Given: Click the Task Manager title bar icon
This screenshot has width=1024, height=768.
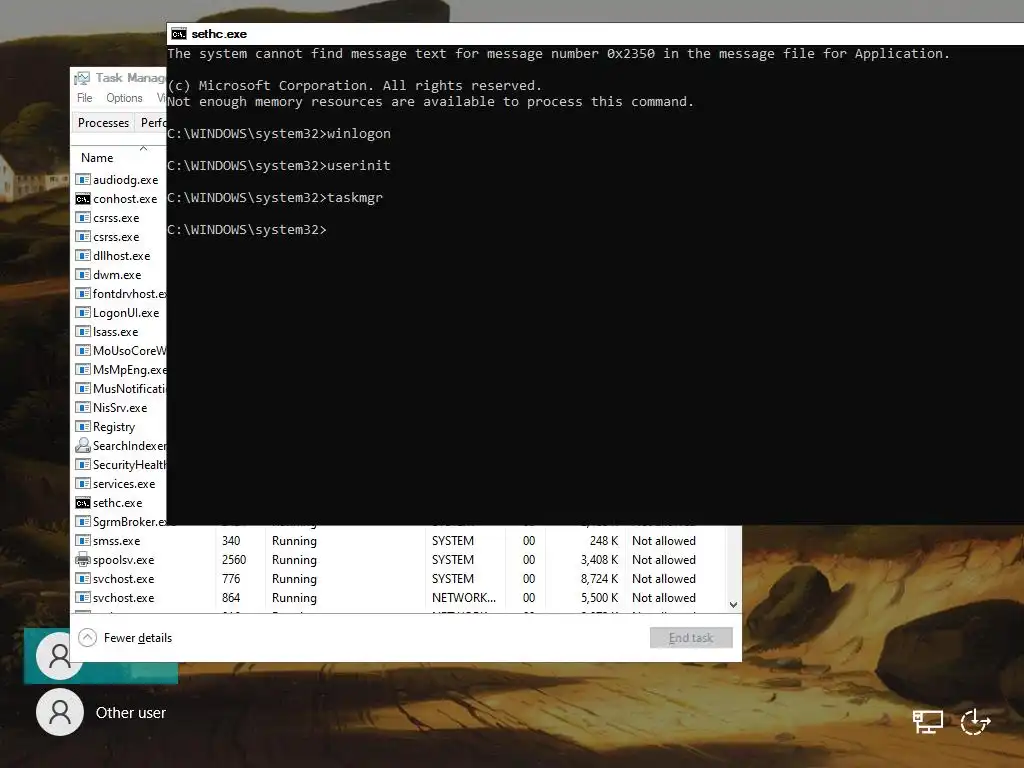Looking at the screenshot, I should click(x=82, y=78).
